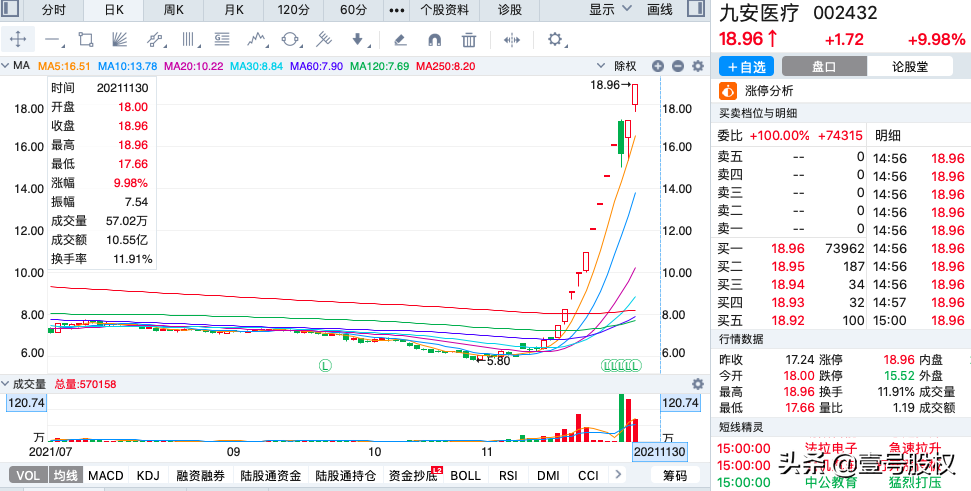Select the 盘口 panel tab
The image size is (971, 491).
[824, 67]
